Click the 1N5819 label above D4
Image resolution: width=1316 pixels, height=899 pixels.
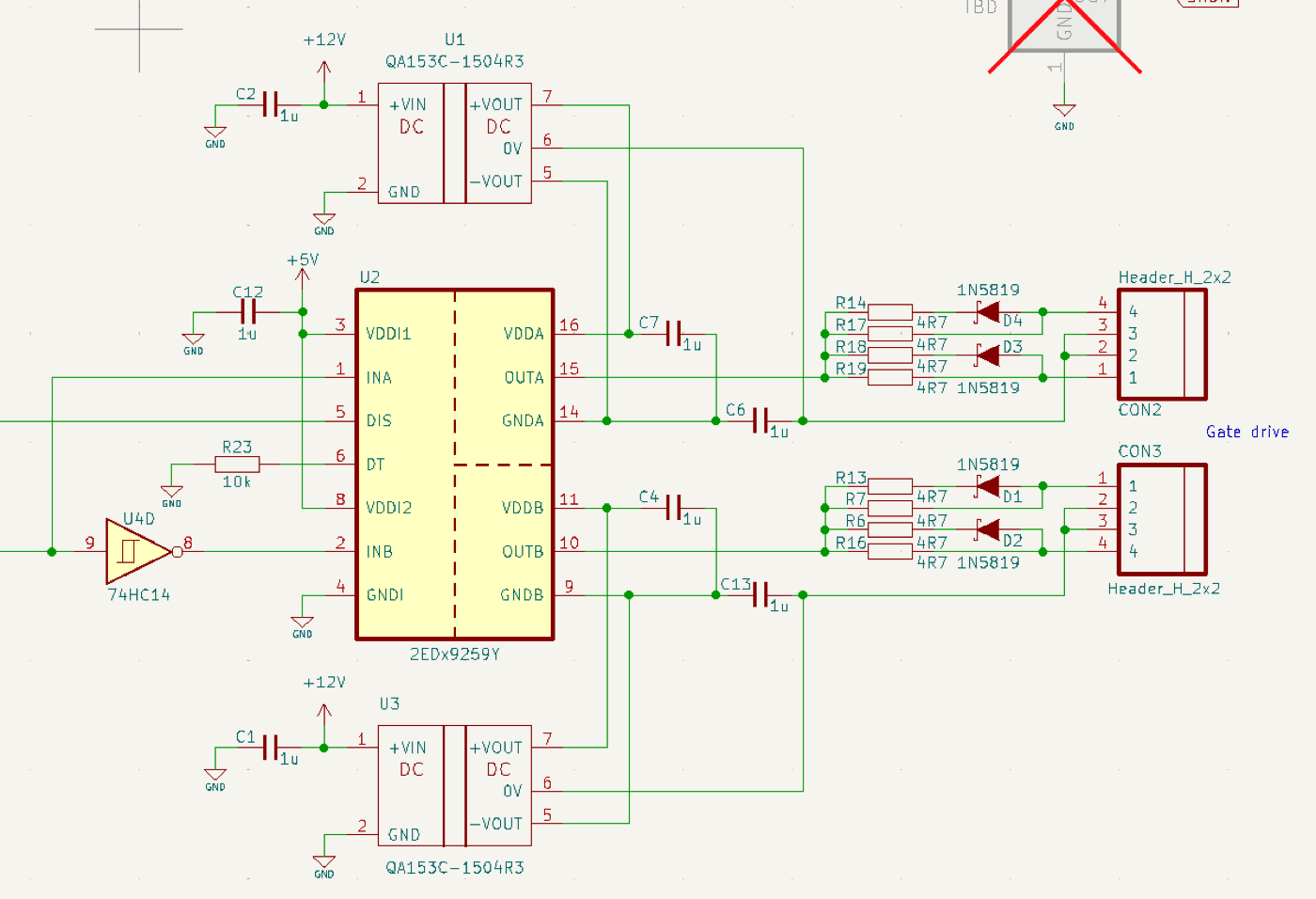tap(988, 290)
